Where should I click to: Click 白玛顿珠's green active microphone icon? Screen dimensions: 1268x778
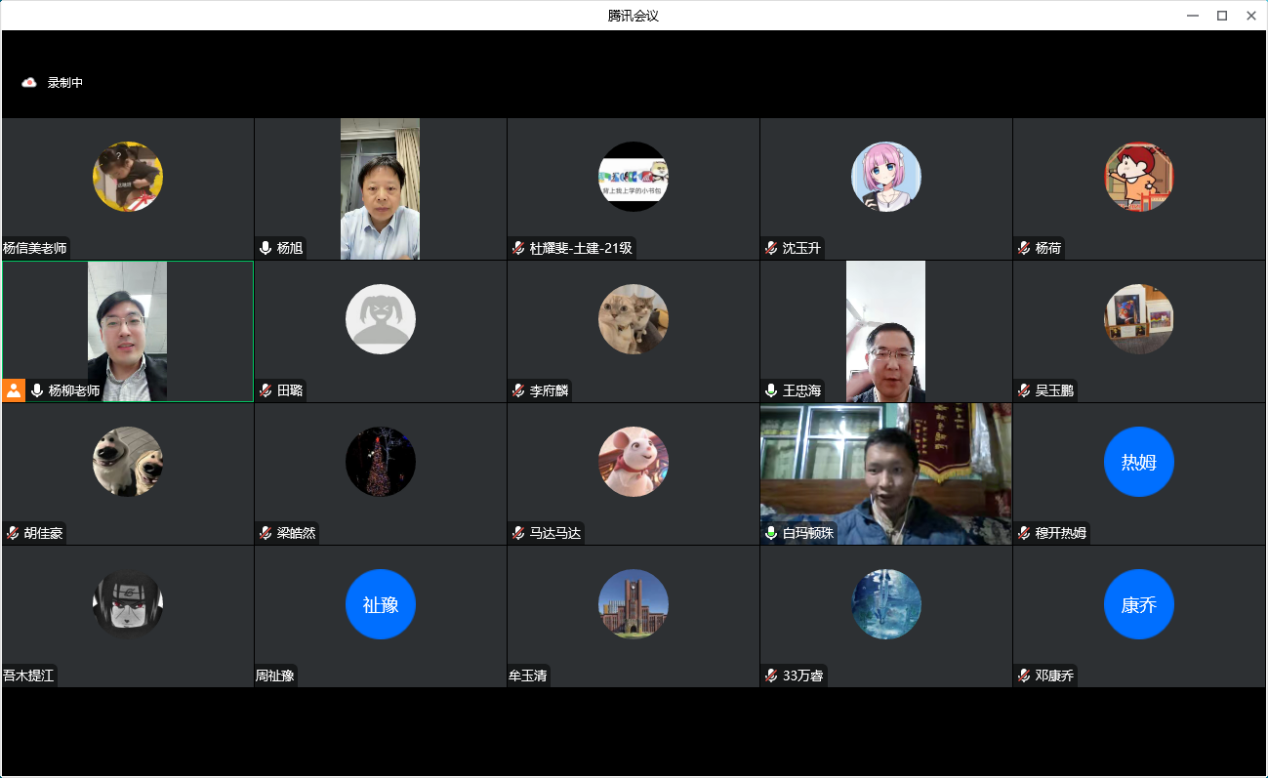coord(771,533)
